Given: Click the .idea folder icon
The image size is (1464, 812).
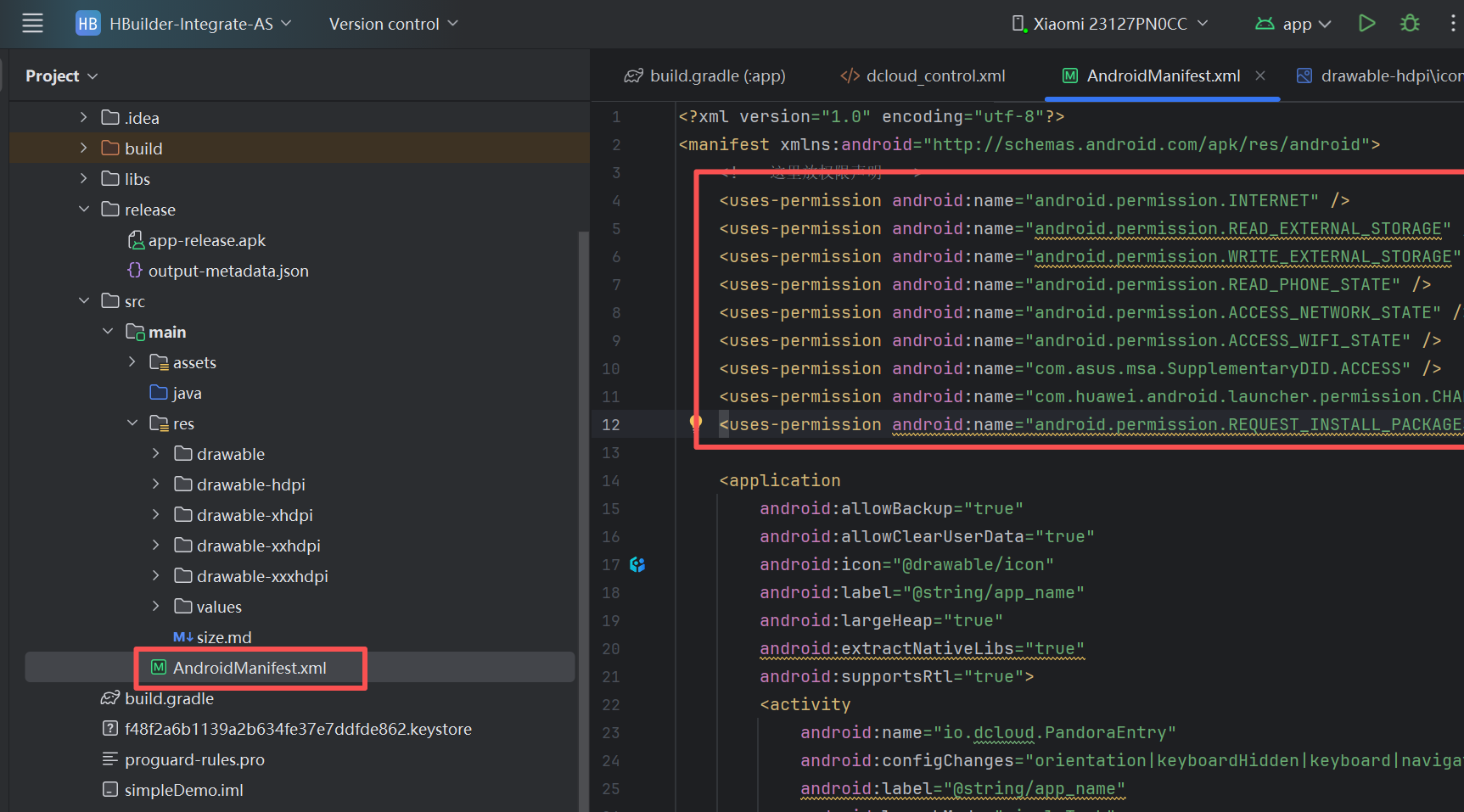Looking at the screenshot, I should coord(110,117).
